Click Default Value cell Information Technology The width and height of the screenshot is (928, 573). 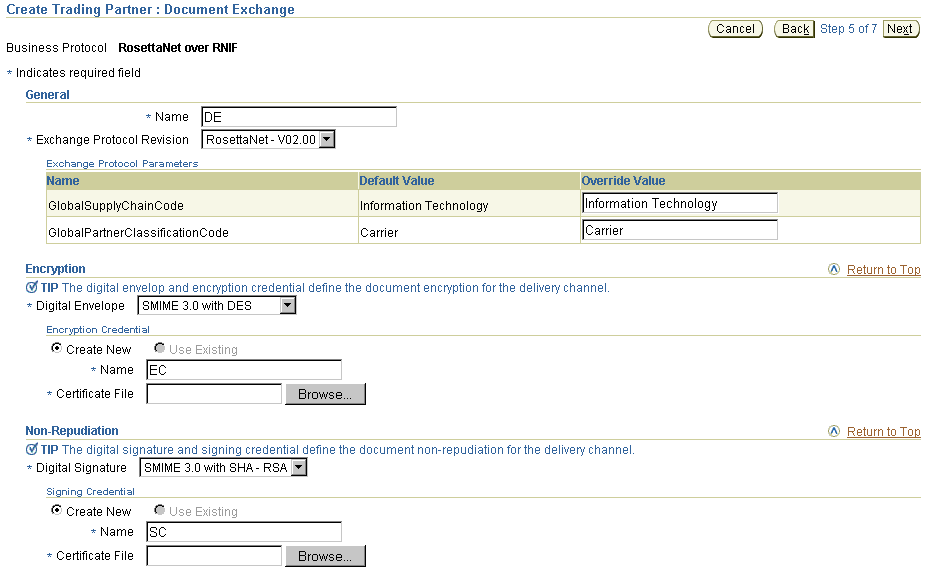click(424, 206)
